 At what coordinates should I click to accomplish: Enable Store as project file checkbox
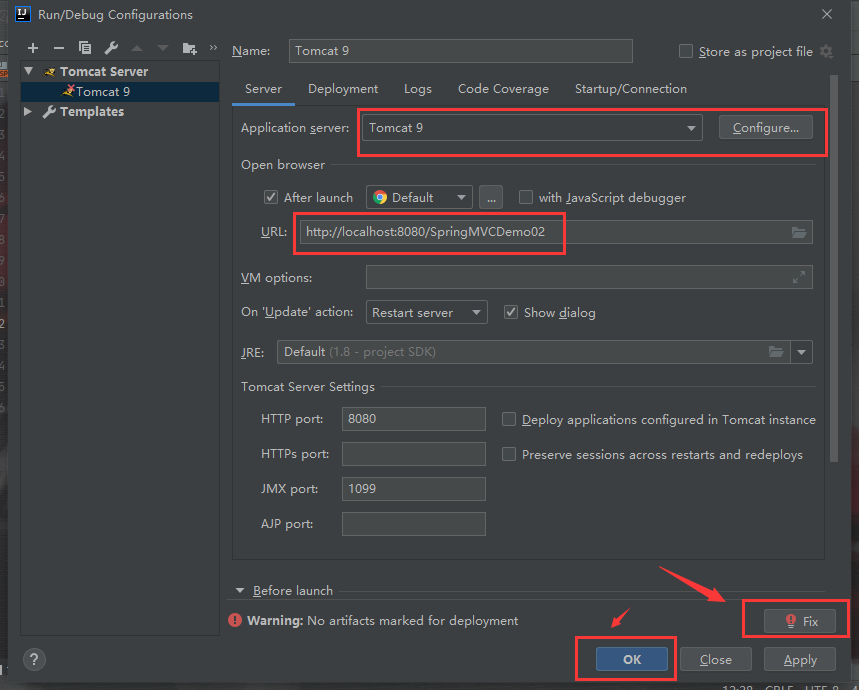point(685,51)
